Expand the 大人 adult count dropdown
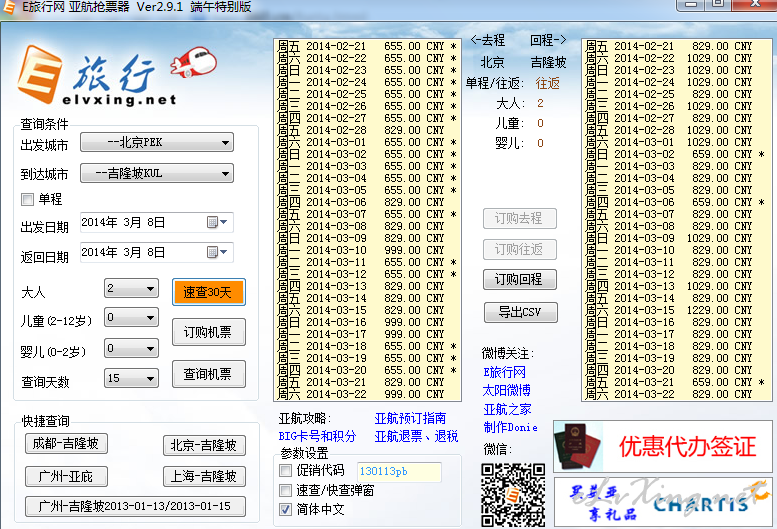Viewport: 777px width, 529px height. pos(131,288)
